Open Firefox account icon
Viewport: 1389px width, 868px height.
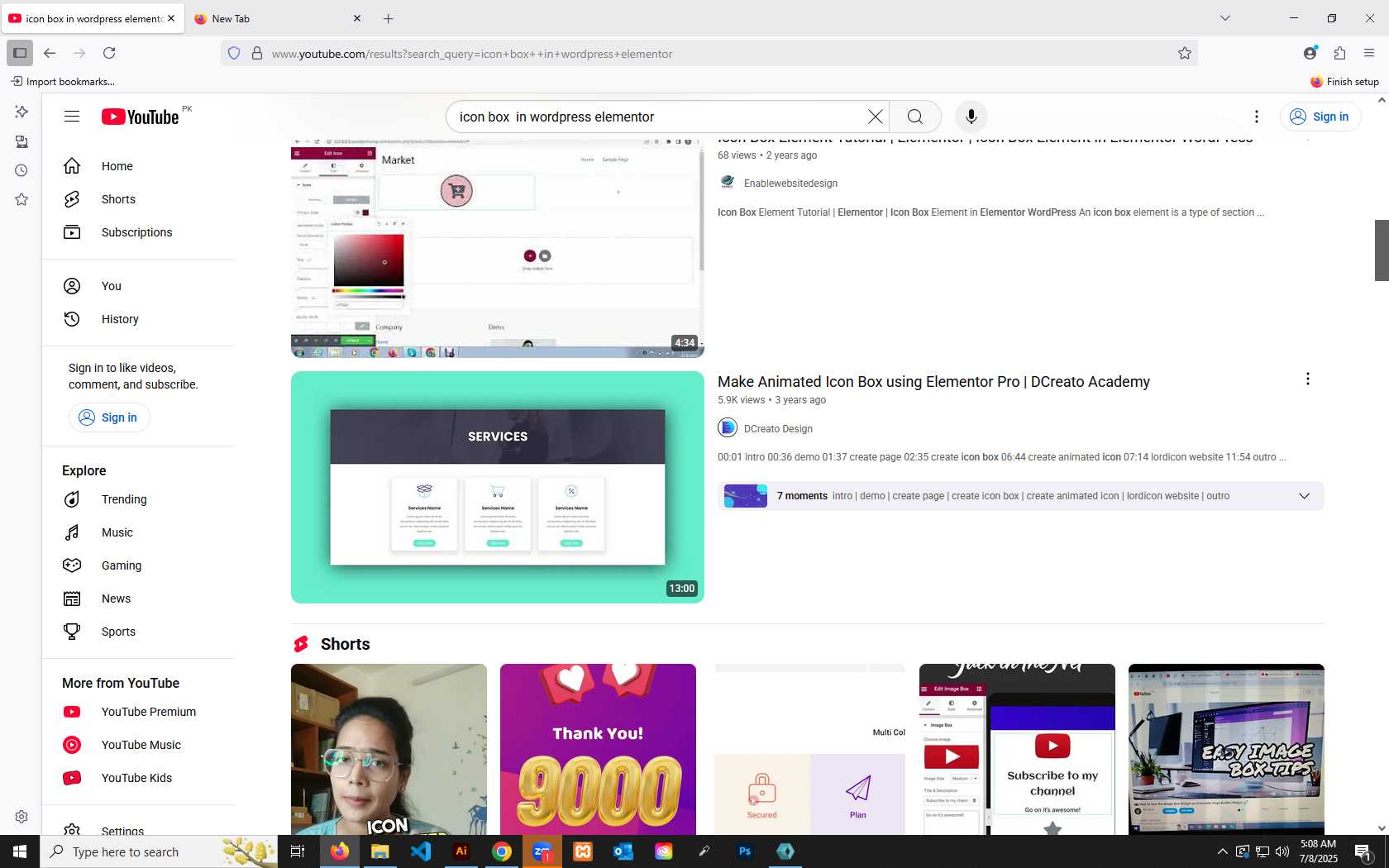1310,53
